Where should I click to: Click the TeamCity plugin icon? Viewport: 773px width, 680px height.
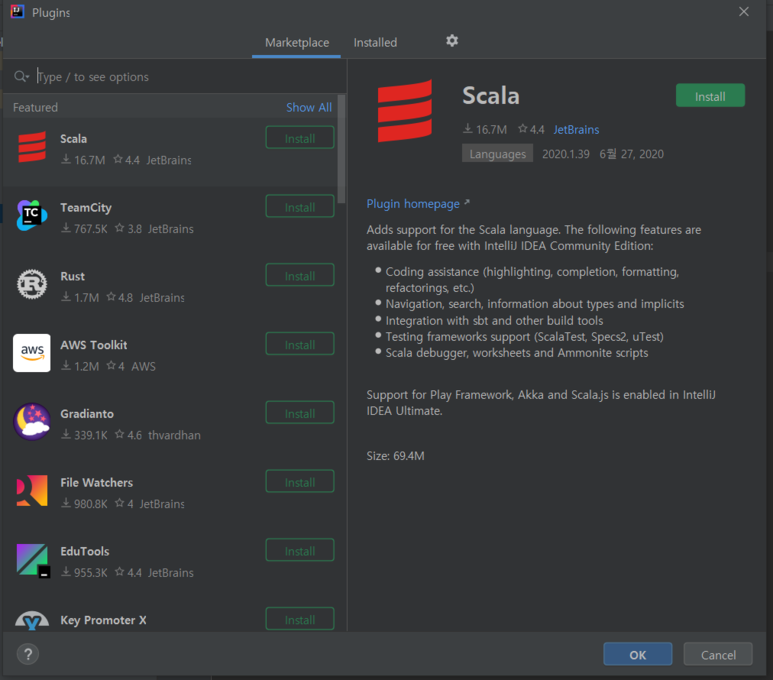coord(32,215)
